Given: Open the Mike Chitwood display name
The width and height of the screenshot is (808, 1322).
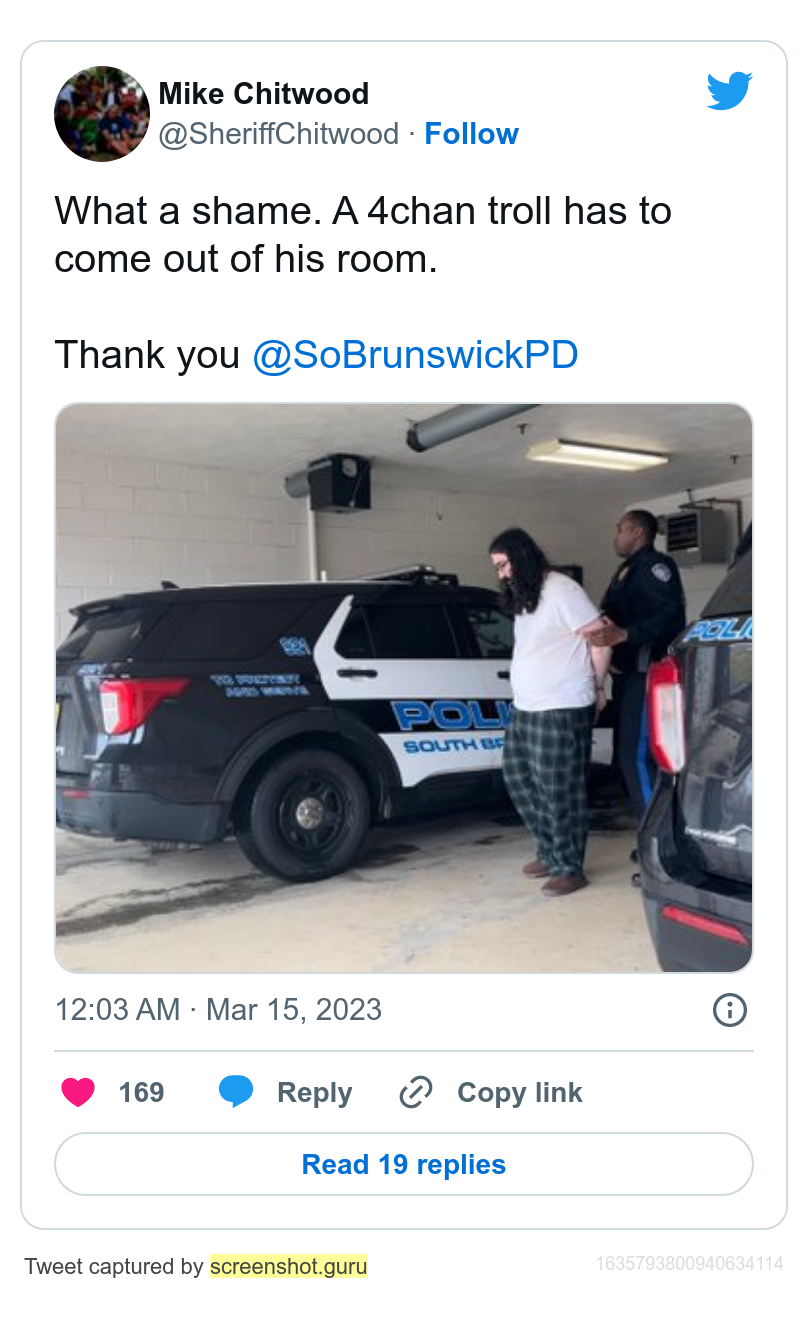Looking at the screenshot, I should [x=264, y=94].
